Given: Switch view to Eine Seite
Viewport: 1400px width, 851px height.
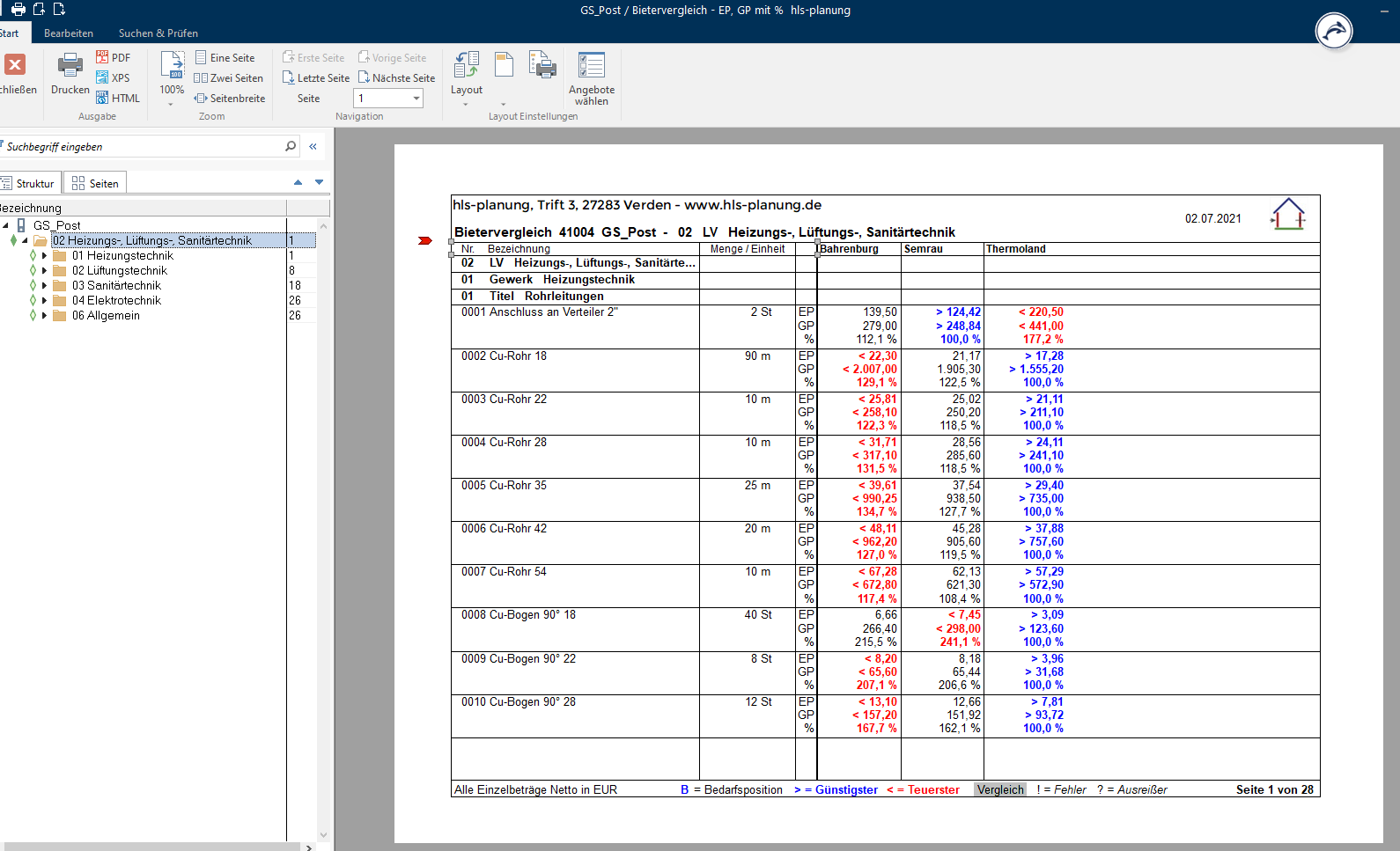Looking at the screenshot, I should (225, 58).
